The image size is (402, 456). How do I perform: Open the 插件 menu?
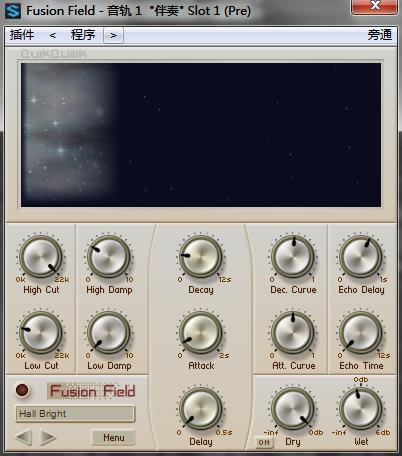pos(22,35)
